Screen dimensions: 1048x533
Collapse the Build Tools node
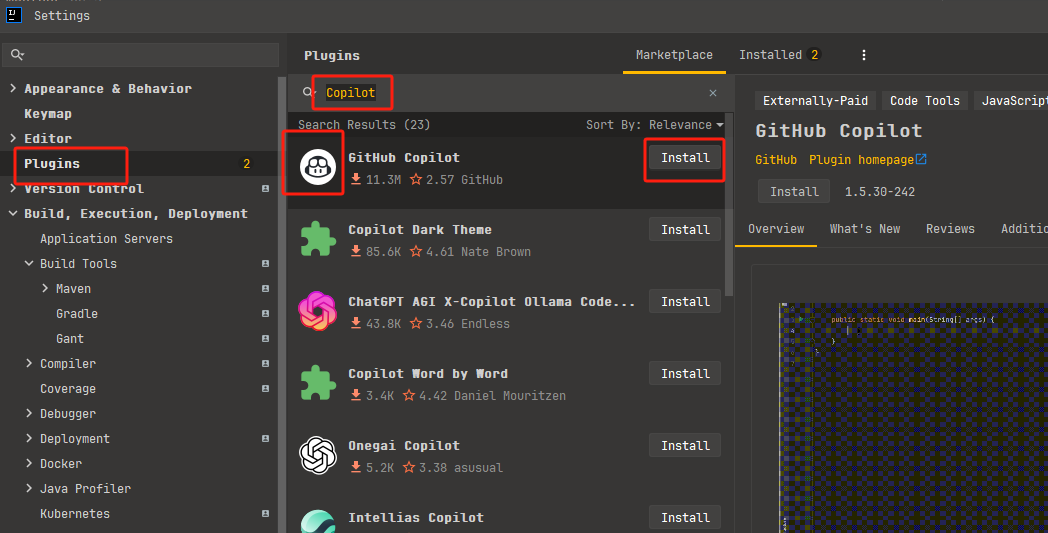[29, 263]
